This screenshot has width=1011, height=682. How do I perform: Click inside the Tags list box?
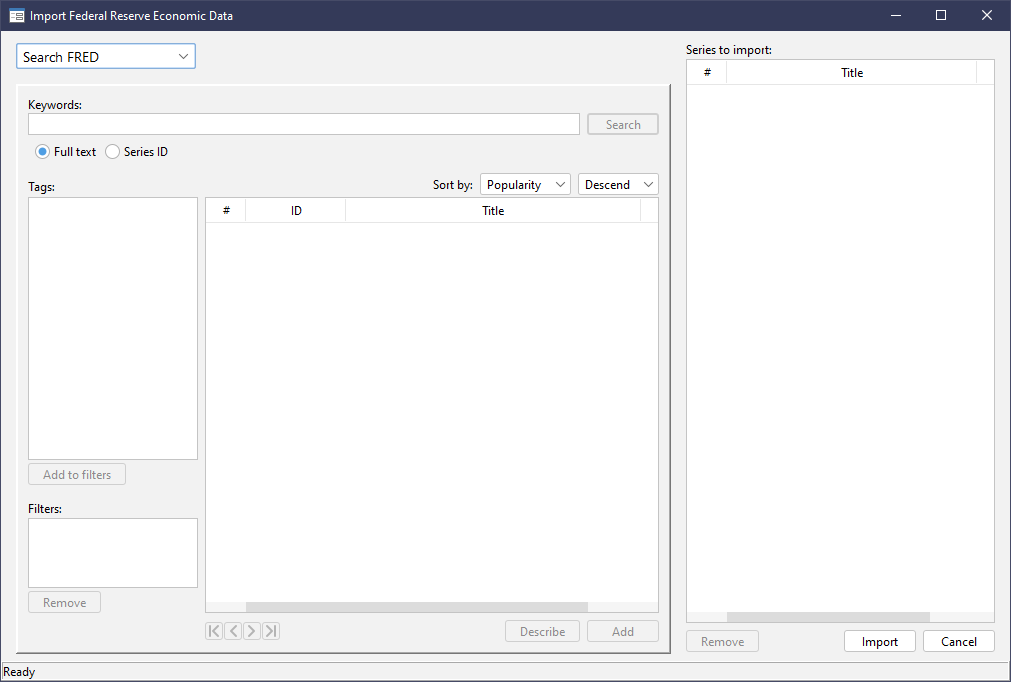point(113,329)
